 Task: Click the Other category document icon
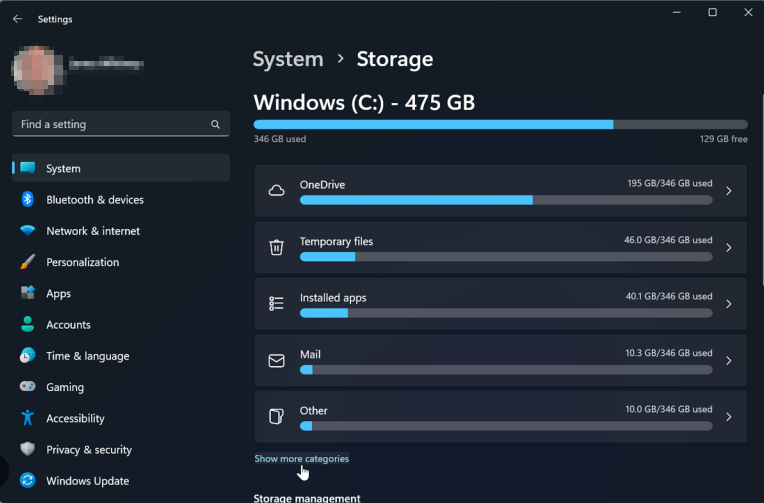coord(276,417)
